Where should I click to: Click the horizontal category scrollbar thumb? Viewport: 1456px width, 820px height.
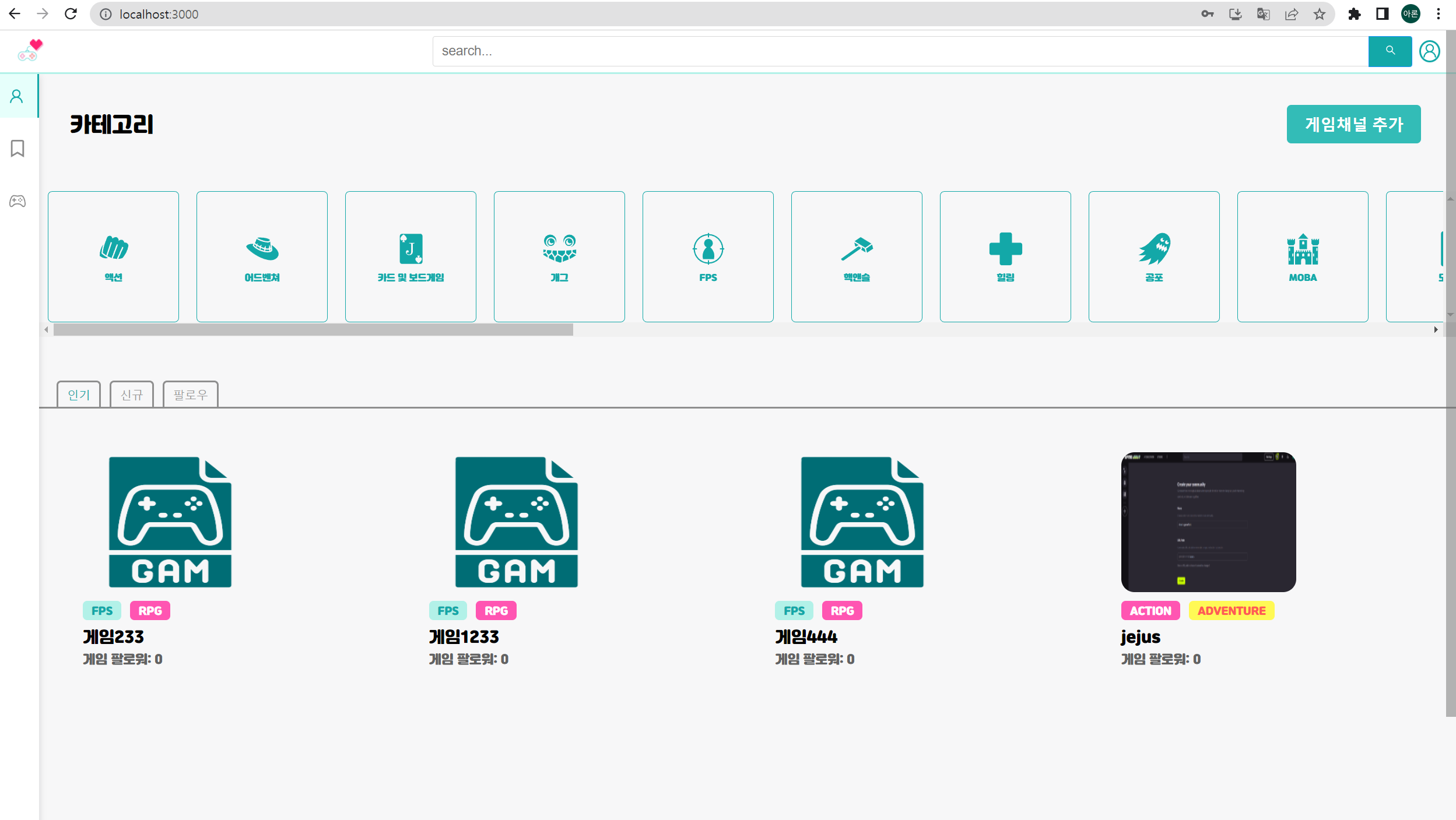[313, 330]
